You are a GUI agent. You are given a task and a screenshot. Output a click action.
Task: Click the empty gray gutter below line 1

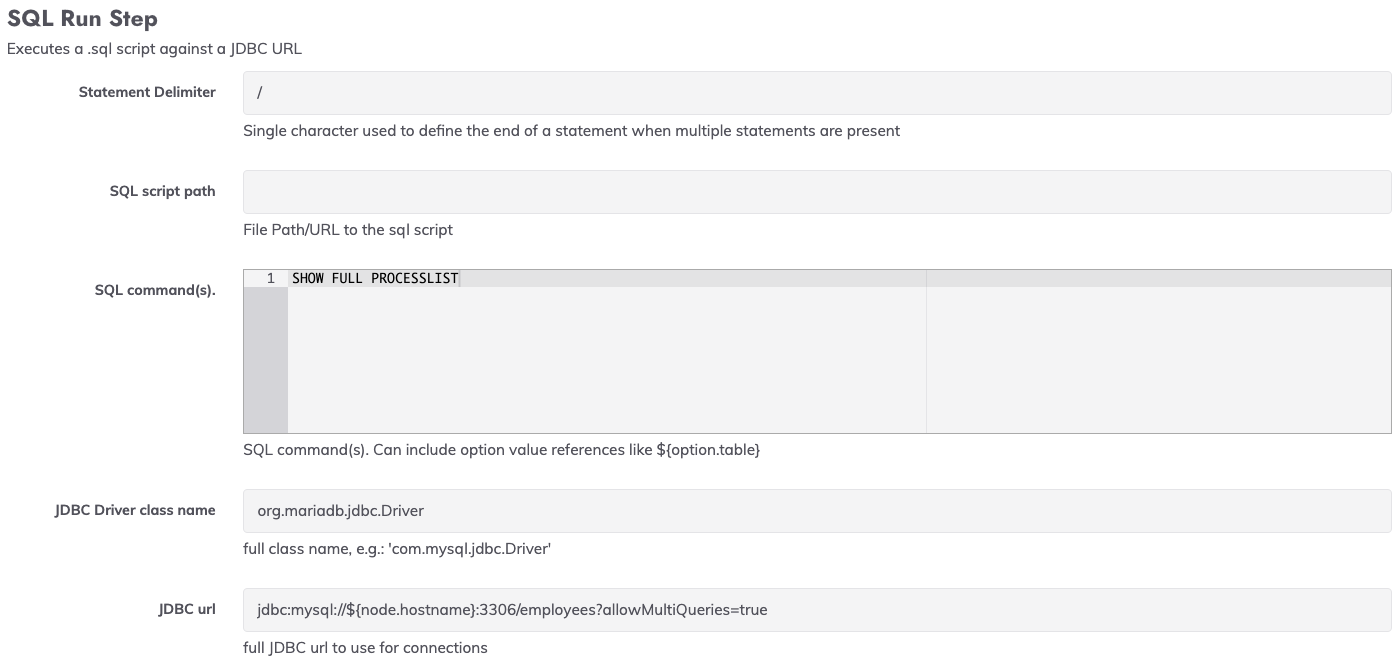point(266,360)
